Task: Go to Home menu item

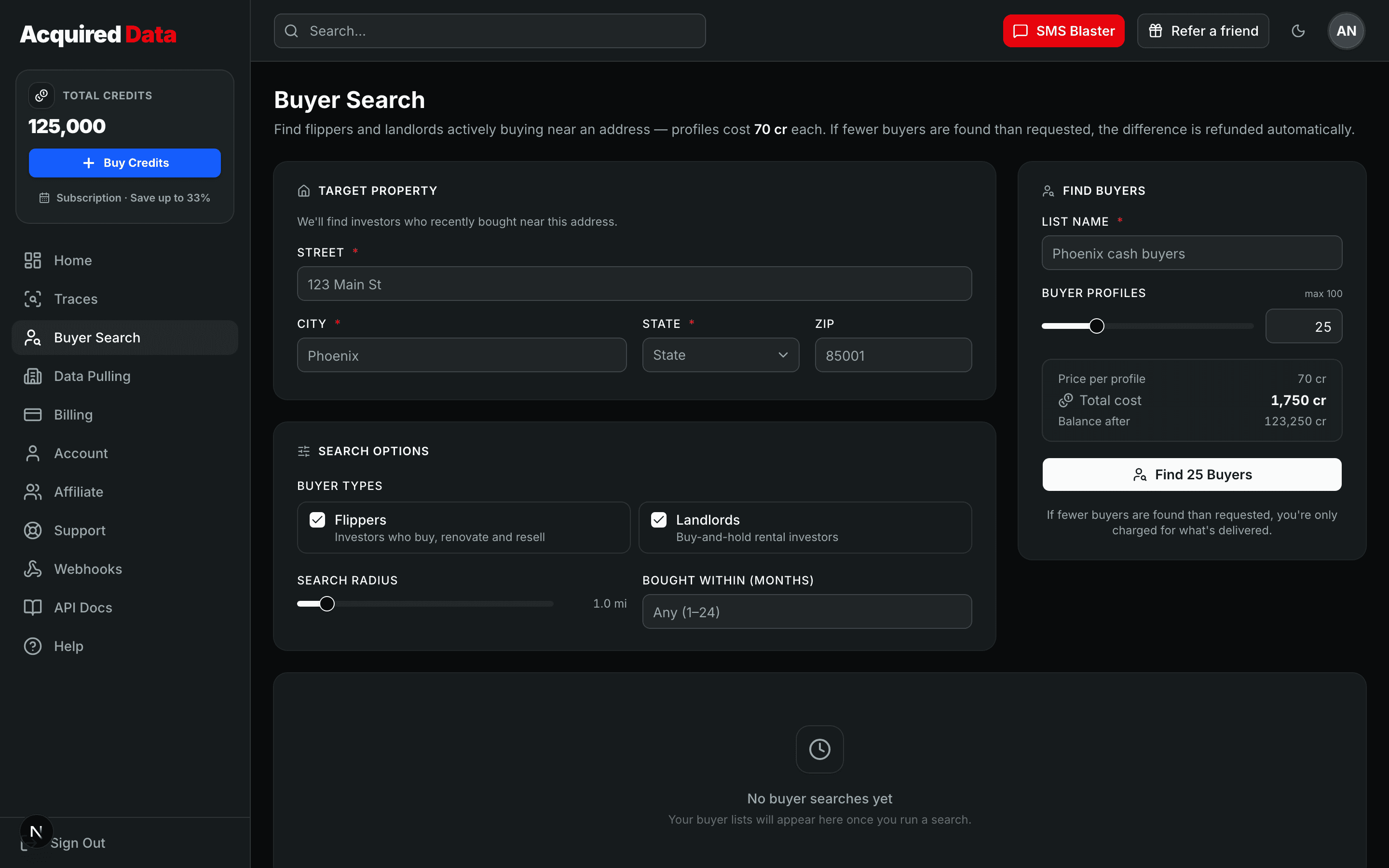Action: coord(124,260)
